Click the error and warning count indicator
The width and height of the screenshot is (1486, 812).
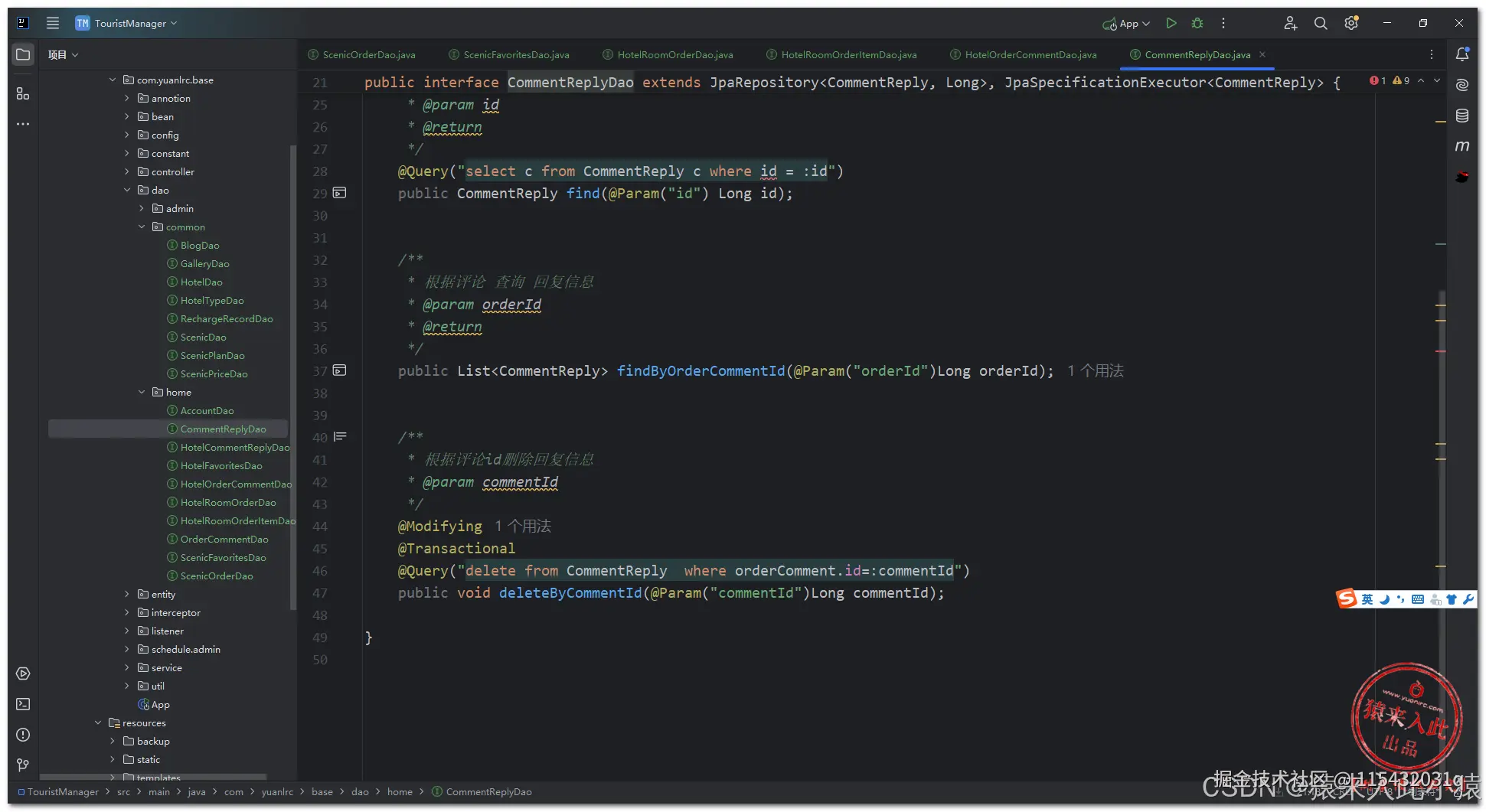[1390, 80]
